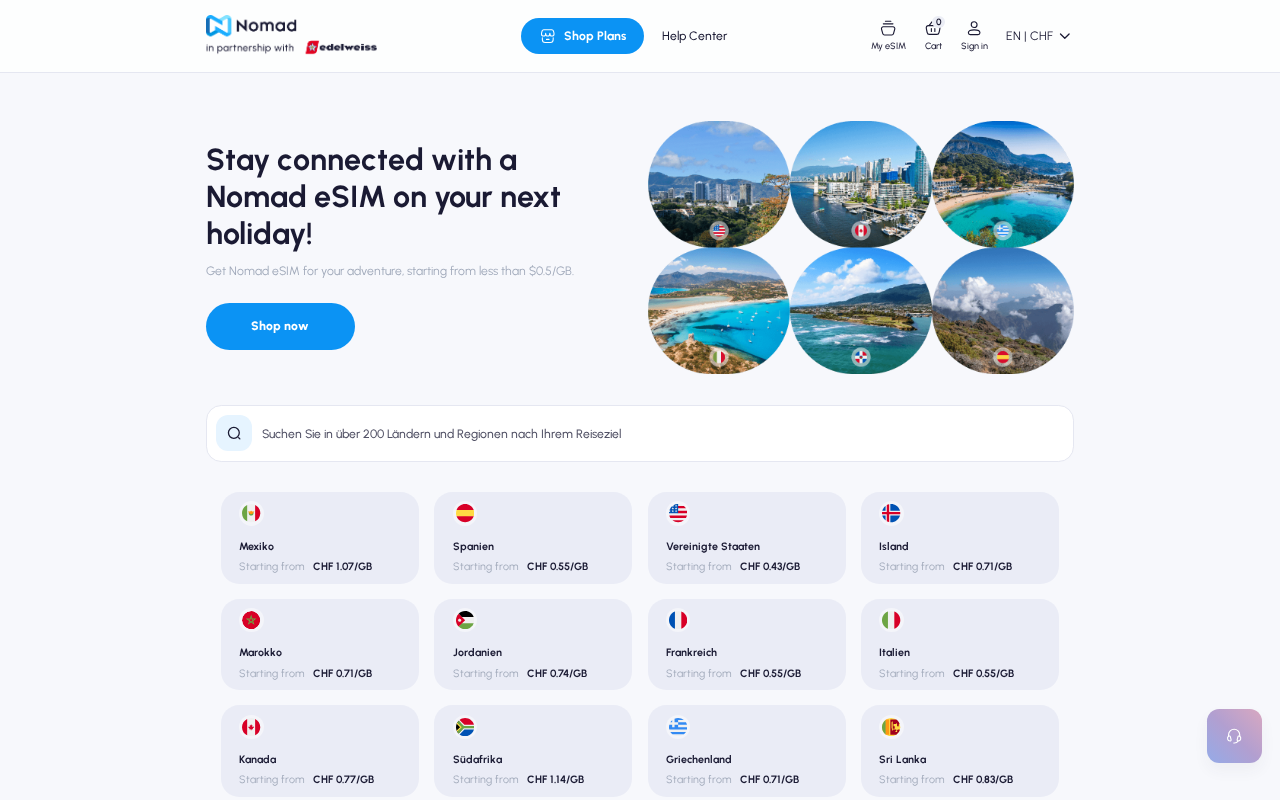Open the support headset chat icon
The image size is (1280, 800).
click(1234, 736)
